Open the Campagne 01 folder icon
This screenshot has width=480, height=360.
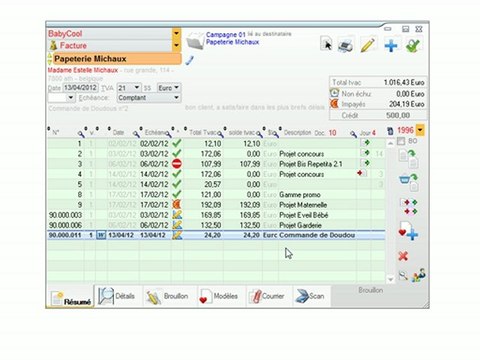coord(195,42)
